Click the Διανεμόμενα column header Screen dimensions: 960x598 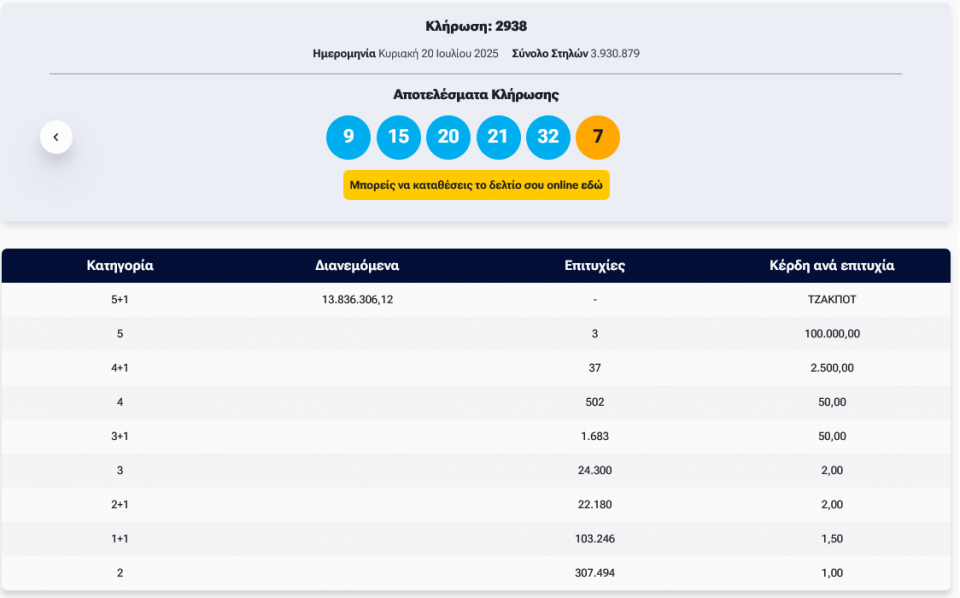point(357,266)
